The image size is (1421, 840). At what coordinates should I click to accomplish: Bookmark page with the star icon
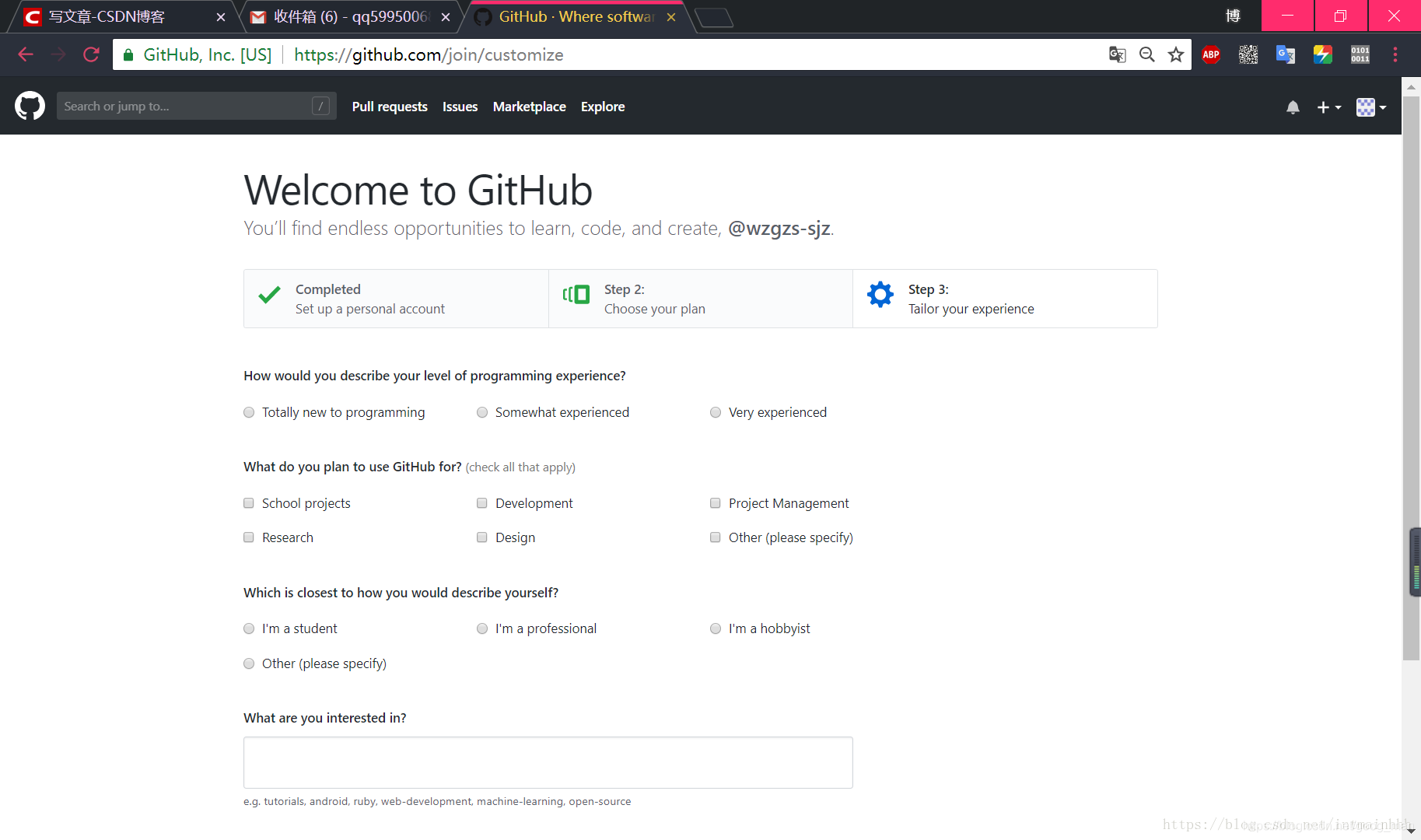point(1176,54)
